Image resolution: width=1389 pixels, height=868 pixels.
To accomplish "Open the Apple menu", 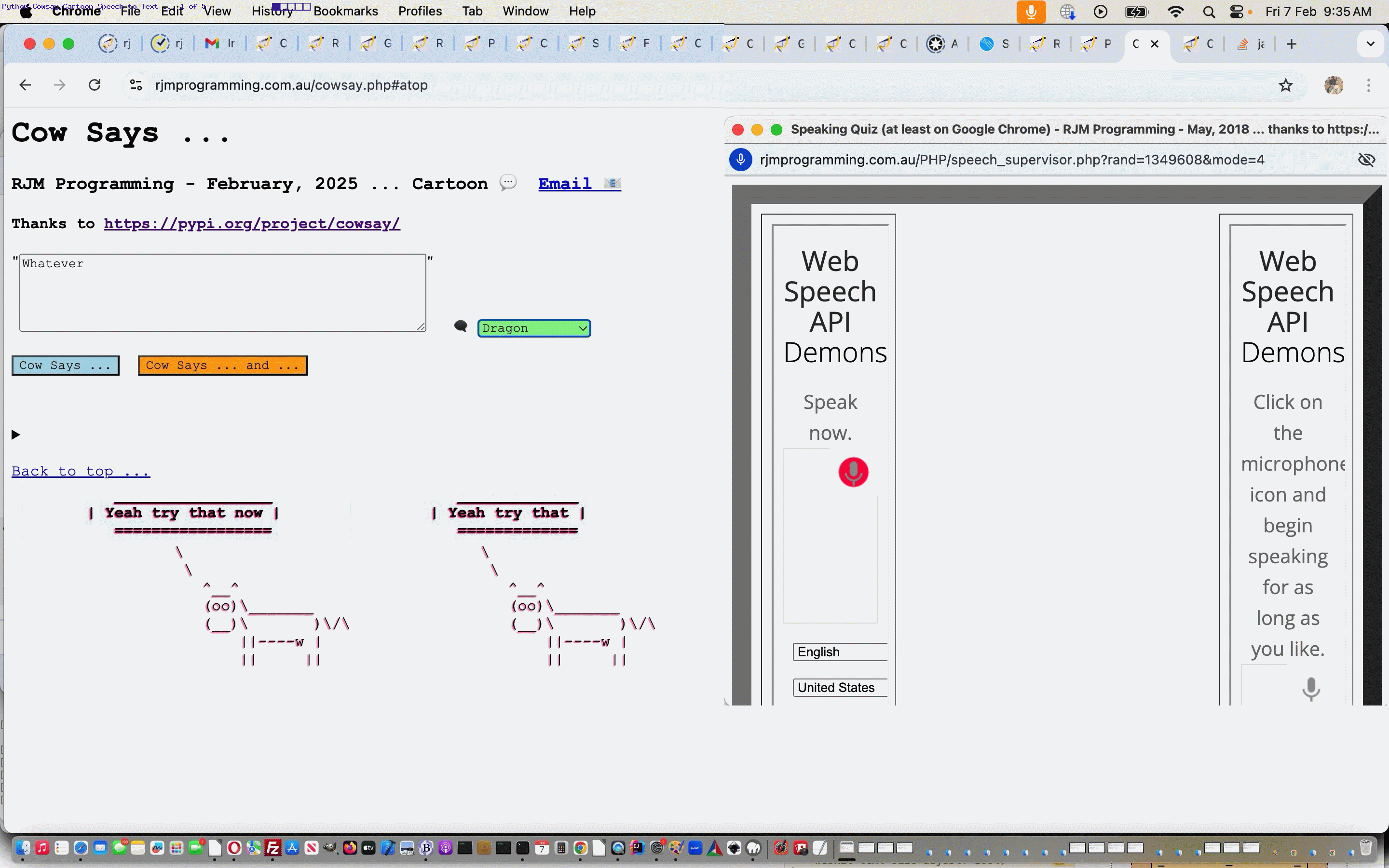I will (26, 12).
